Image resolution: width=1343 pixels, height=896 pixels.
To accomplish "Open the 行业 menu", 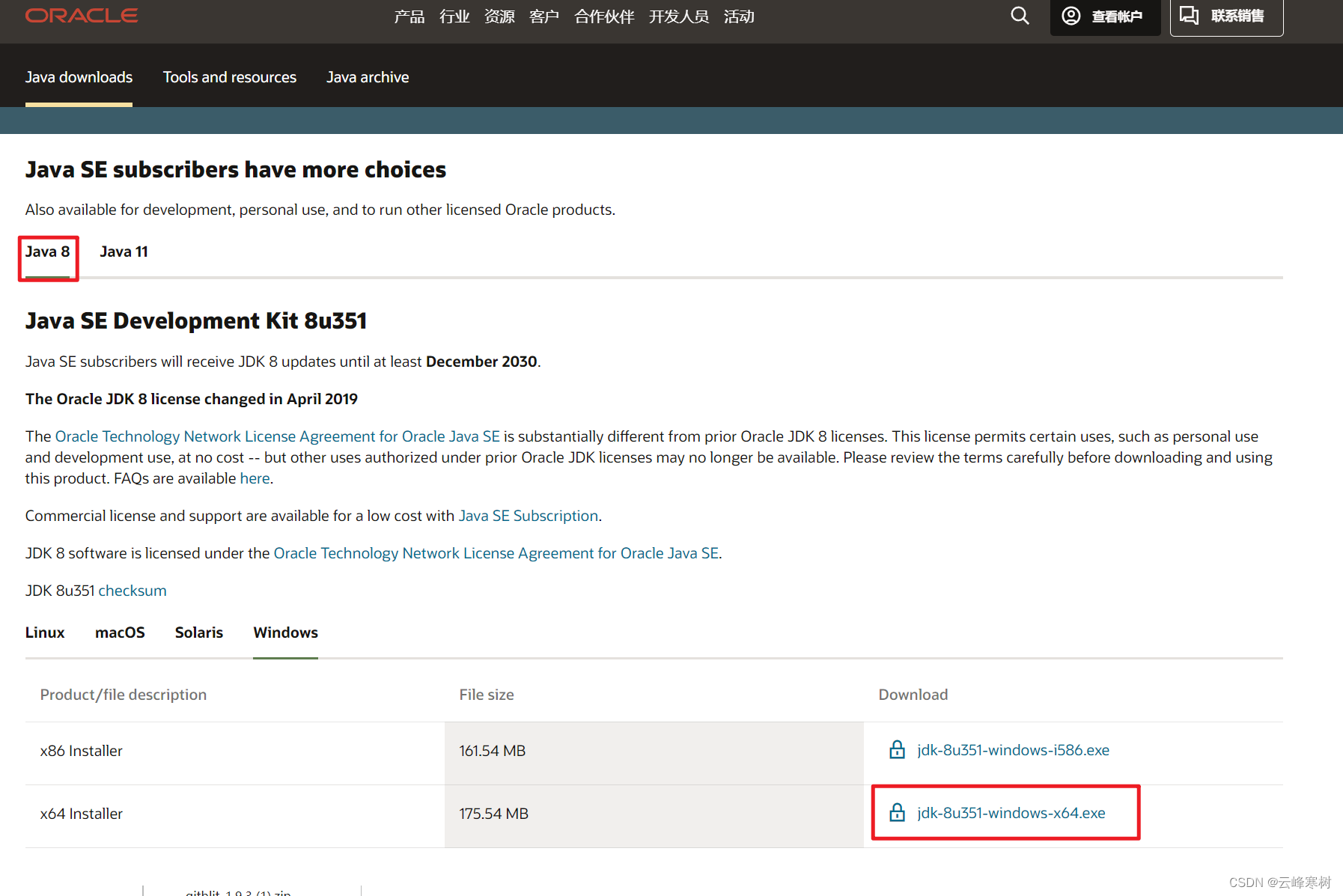I will click(x=454, y=16).
